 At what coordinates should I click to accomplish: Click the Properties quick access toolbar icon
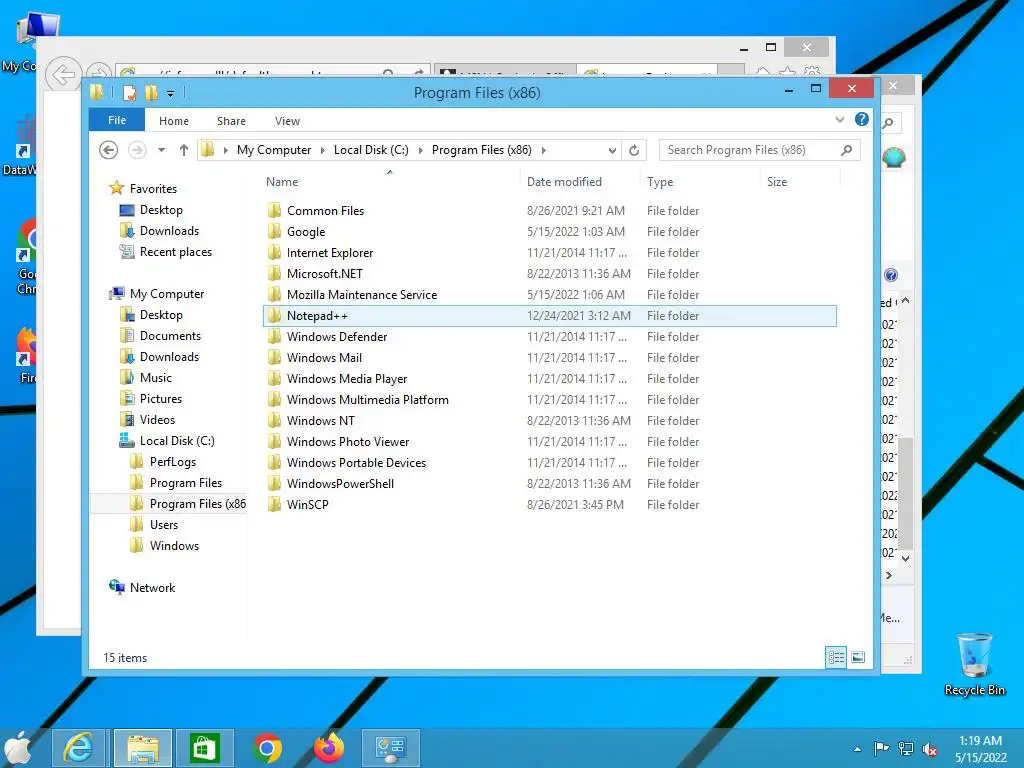click(x=130, y=93)
